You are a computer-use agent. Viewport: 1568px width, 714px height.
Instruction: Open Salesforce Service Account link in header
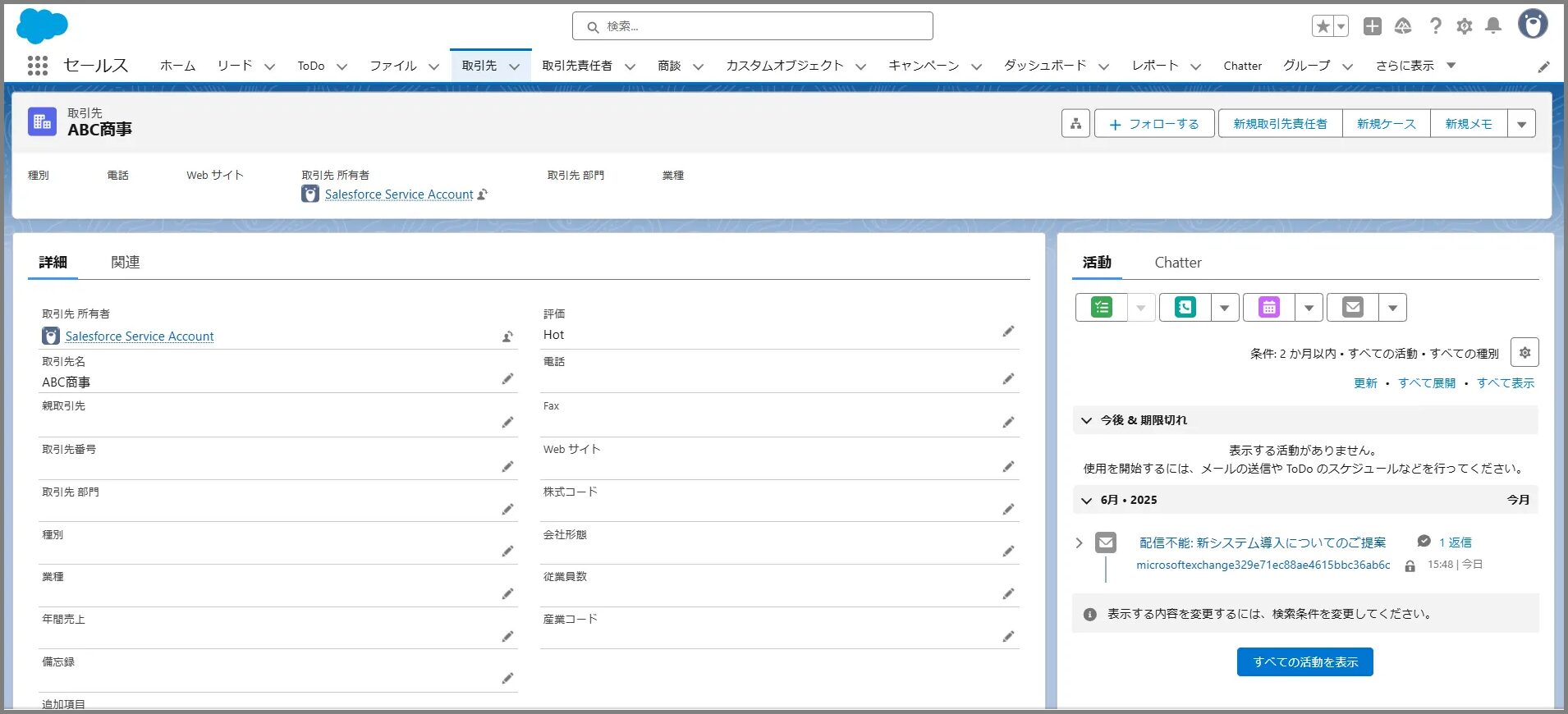click(x=399, y=195)
